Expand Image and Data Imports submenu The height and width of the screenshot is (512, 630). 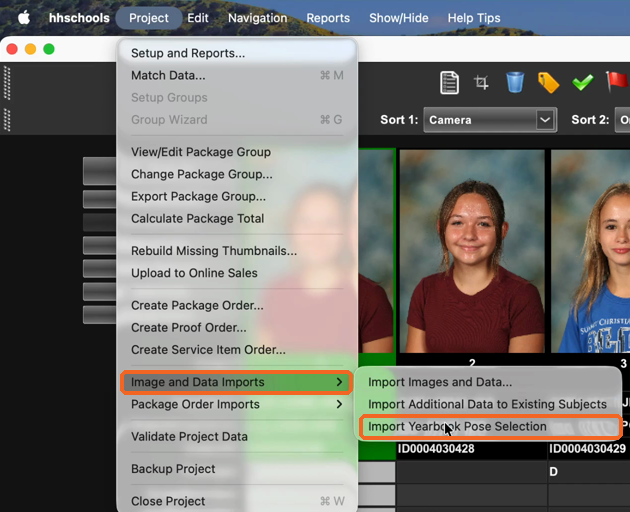tap(237, 382)
